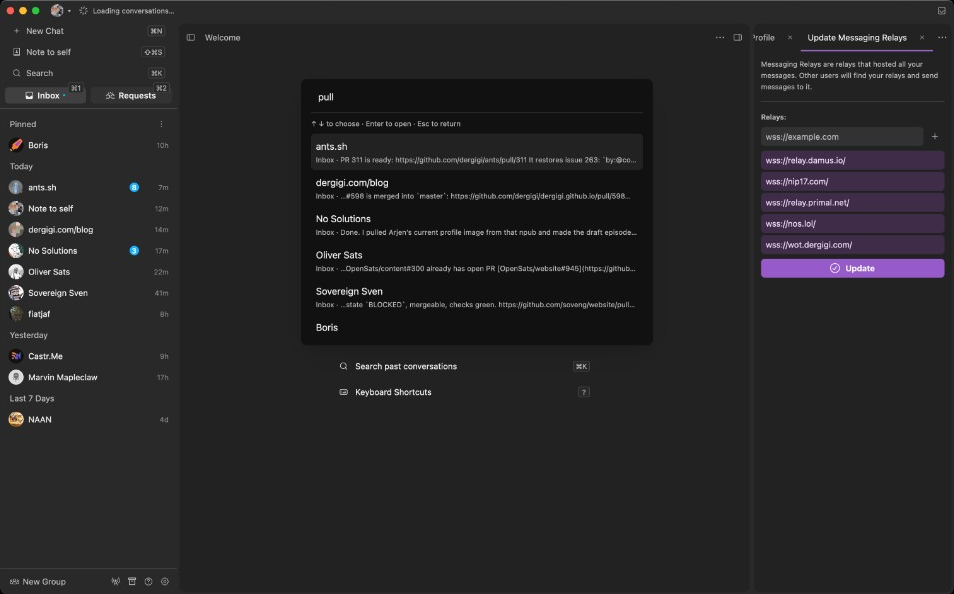Click the search field containing 'pull'
Screen dimensions: 954x594
[x=477, y=97]
